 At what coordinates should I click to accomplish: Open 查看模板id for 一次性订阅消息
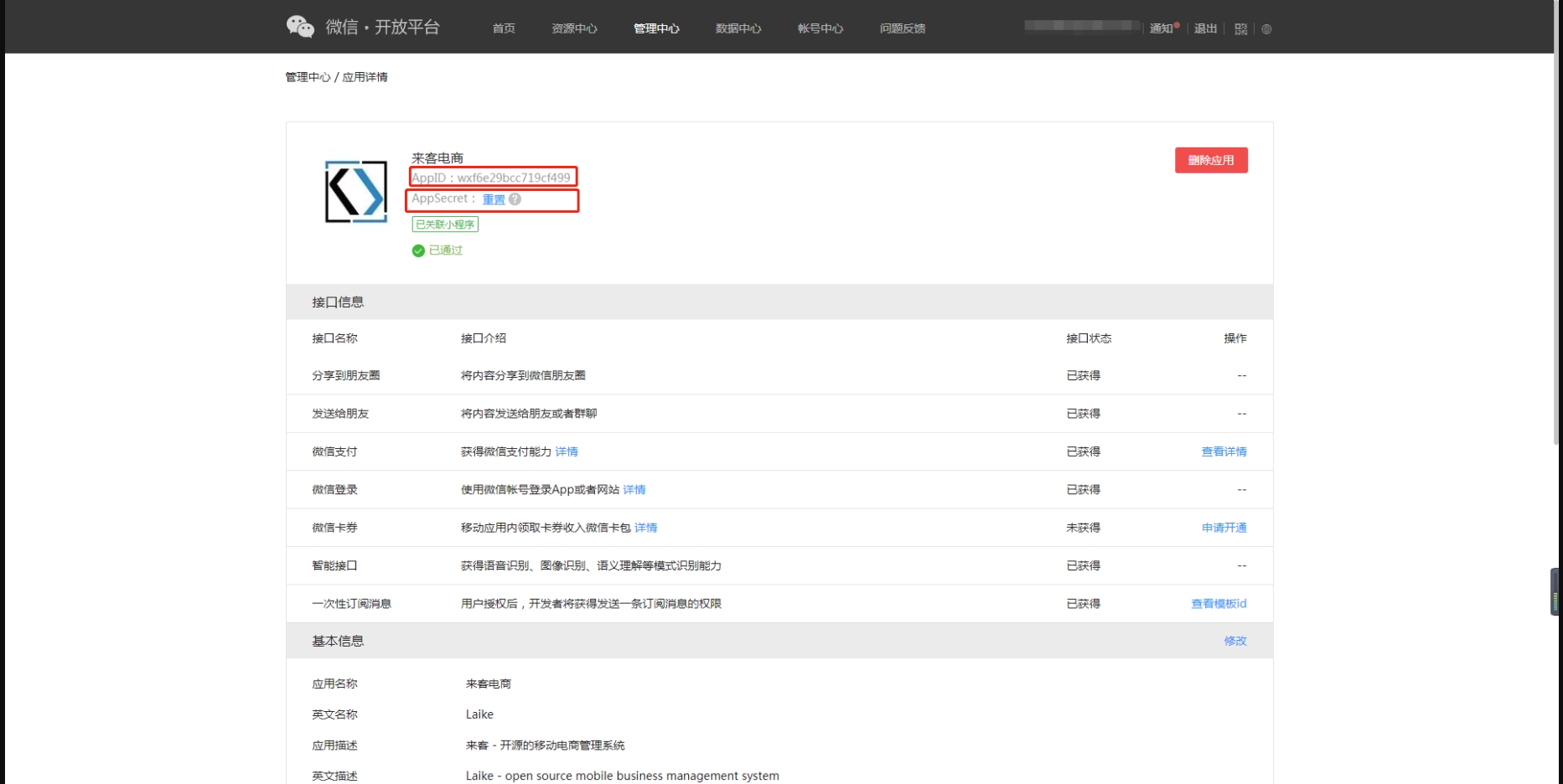coord(1219,604)
